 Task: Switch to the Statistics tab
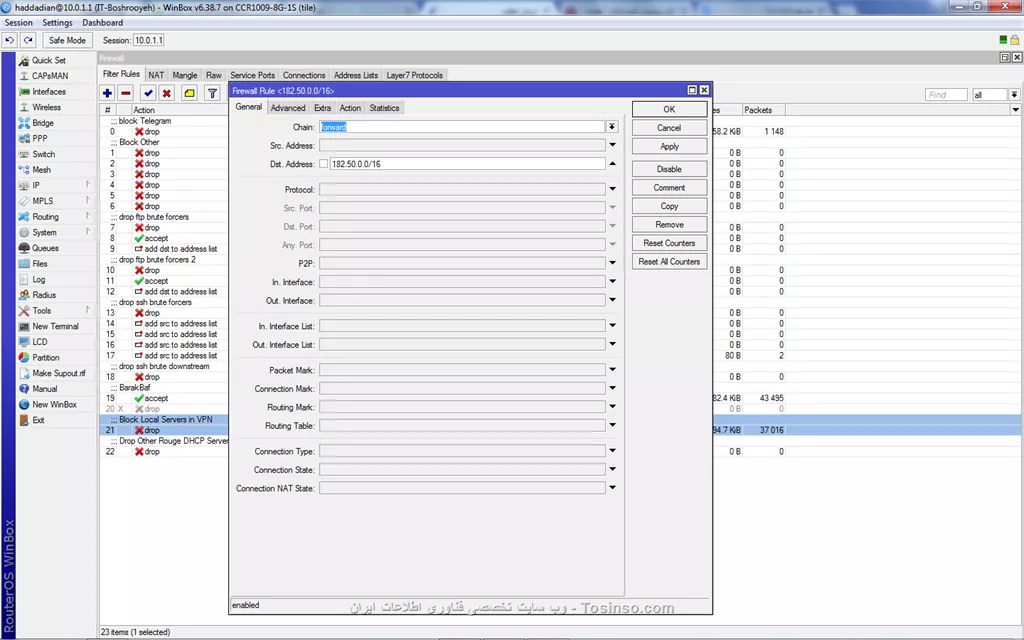(384, 108)
